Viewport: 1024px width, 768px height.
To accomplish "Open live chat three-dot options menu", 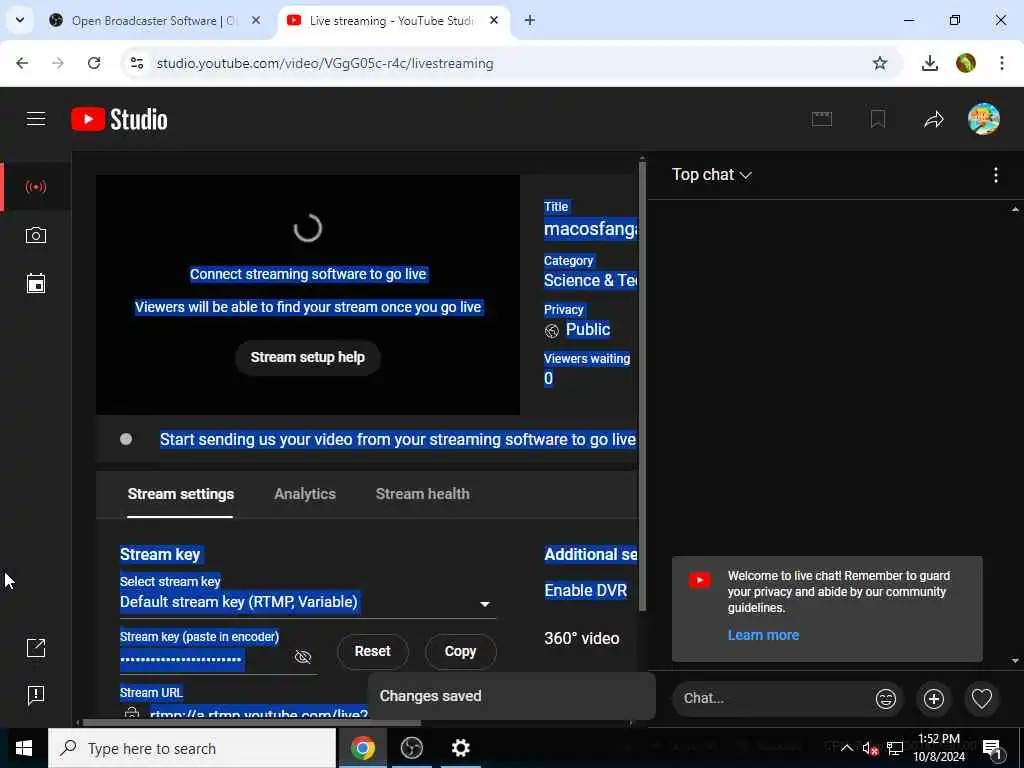I will click(995, 174).
